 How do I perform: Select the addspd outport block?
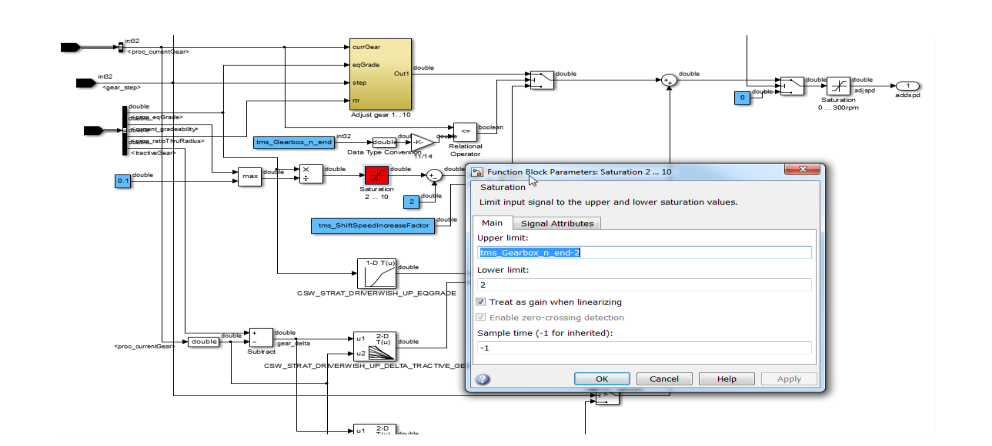pos(907,86)
